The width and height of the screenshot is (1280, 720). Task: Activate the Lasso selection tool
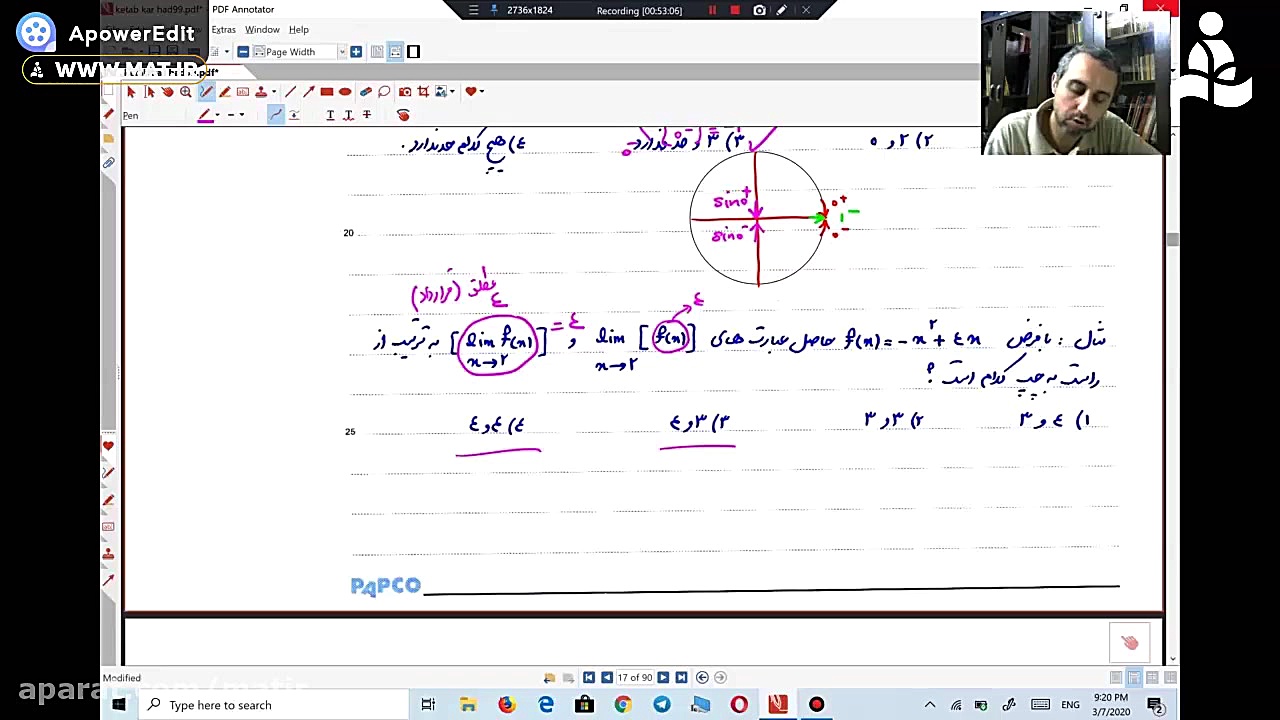384,92
